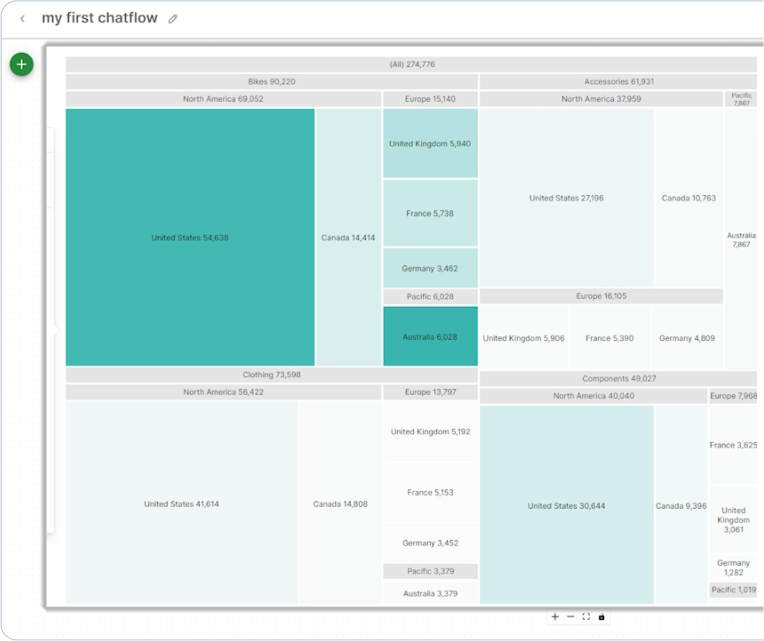Select the 'United States 41,614' tile
This screenshot has height=641, width=764.
pos(182,504)
